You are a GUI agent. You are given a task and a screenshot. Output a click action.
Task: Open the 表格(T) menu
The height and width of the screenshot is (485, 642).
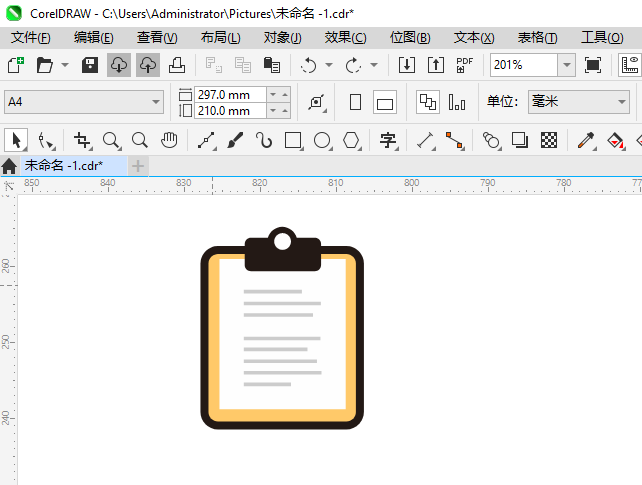(x=537, y=38)
